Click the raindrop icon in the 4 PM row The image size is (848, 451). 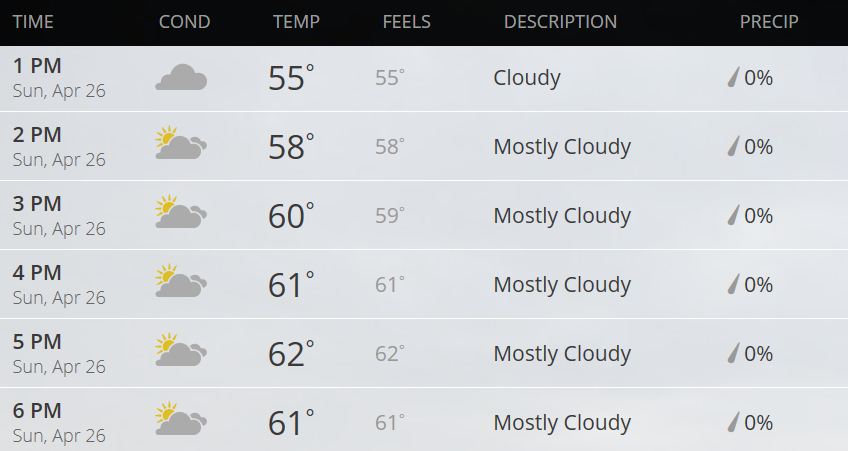click(x=733, y=284)
